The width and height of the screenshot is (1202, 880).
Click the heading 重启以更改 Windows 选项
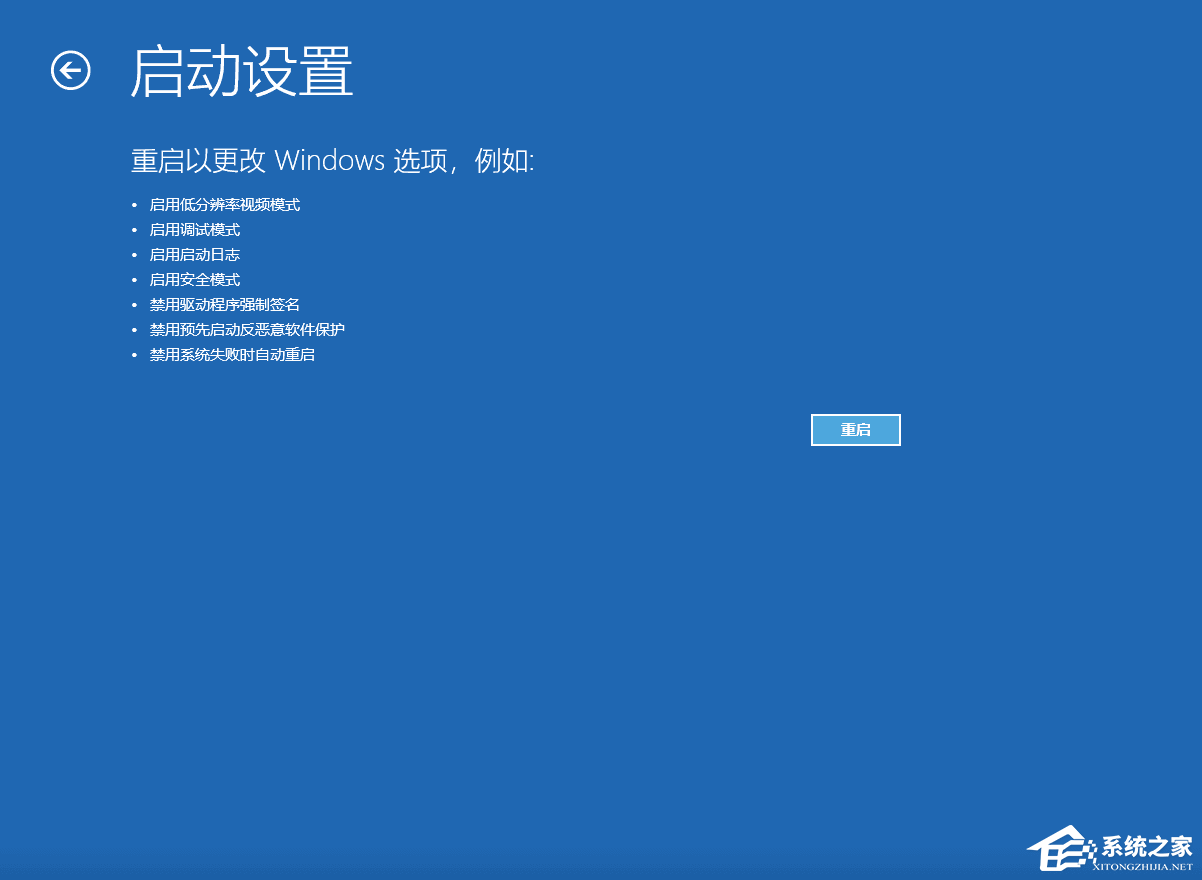332,160
